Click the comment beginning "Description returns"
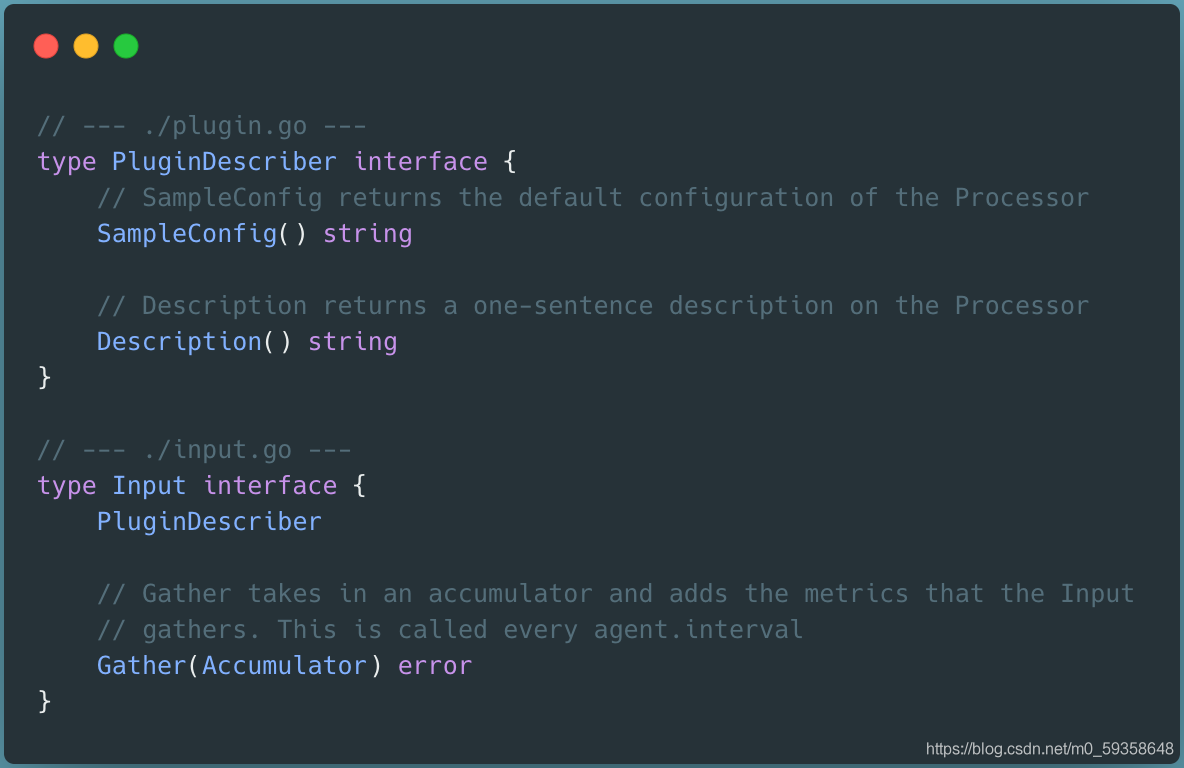This screenshot has width=1184, height=768. 592,306
